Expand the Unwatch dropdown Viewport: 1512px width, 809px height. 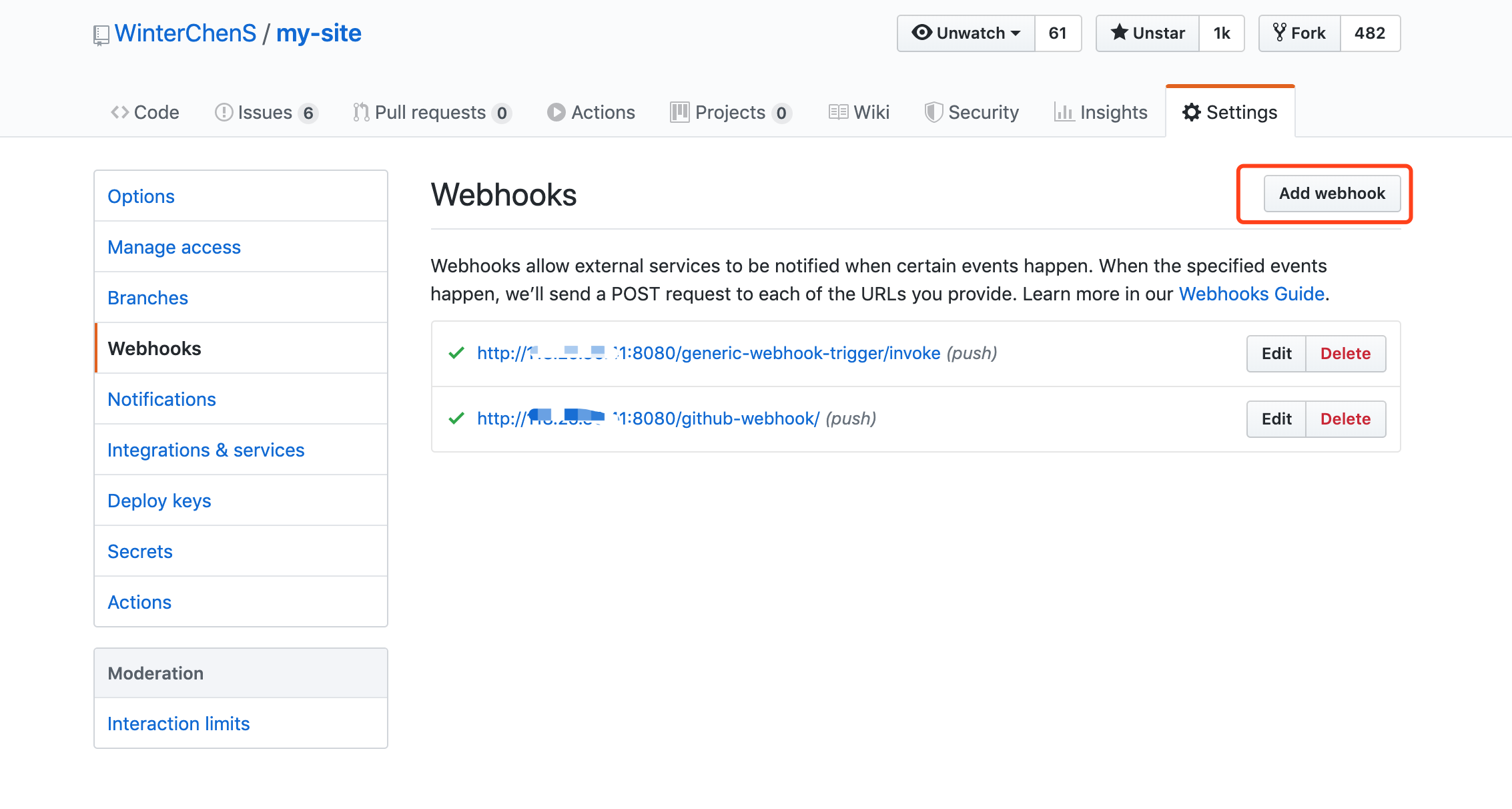(966, 33)
